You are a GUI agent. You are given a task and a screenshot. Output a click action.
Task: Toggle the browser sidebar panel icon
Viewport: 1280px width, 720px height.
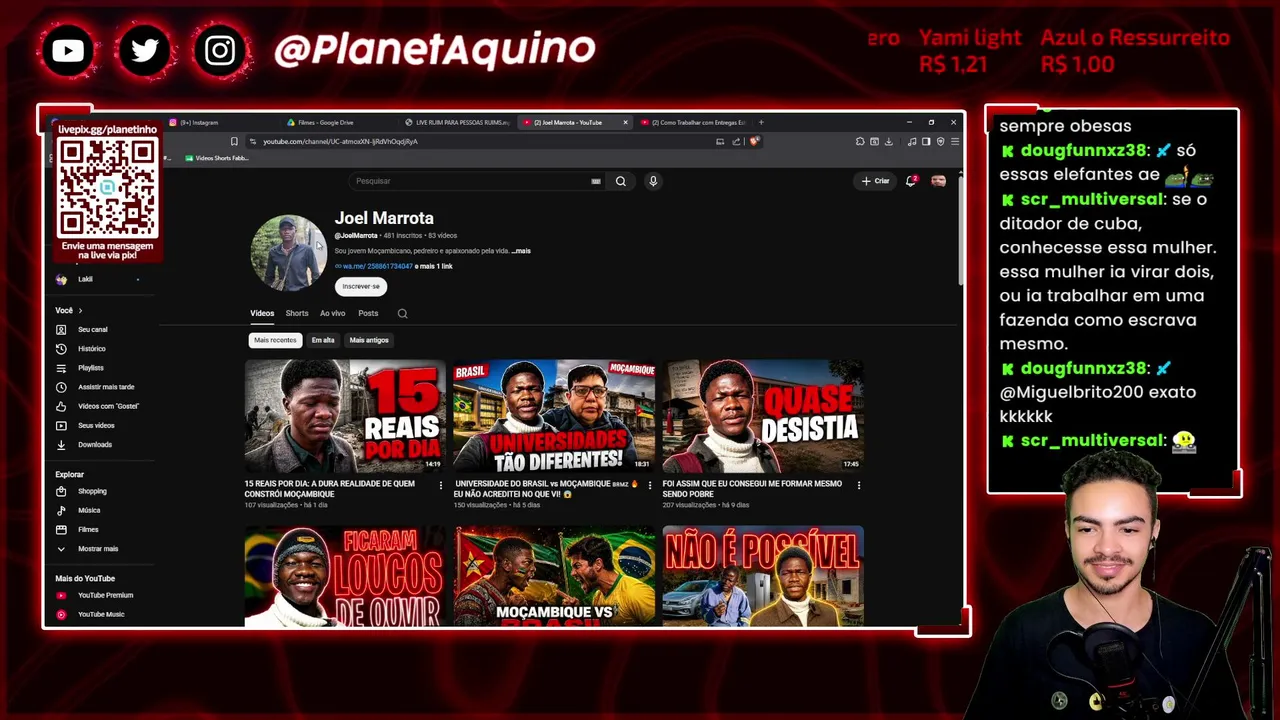926,141
